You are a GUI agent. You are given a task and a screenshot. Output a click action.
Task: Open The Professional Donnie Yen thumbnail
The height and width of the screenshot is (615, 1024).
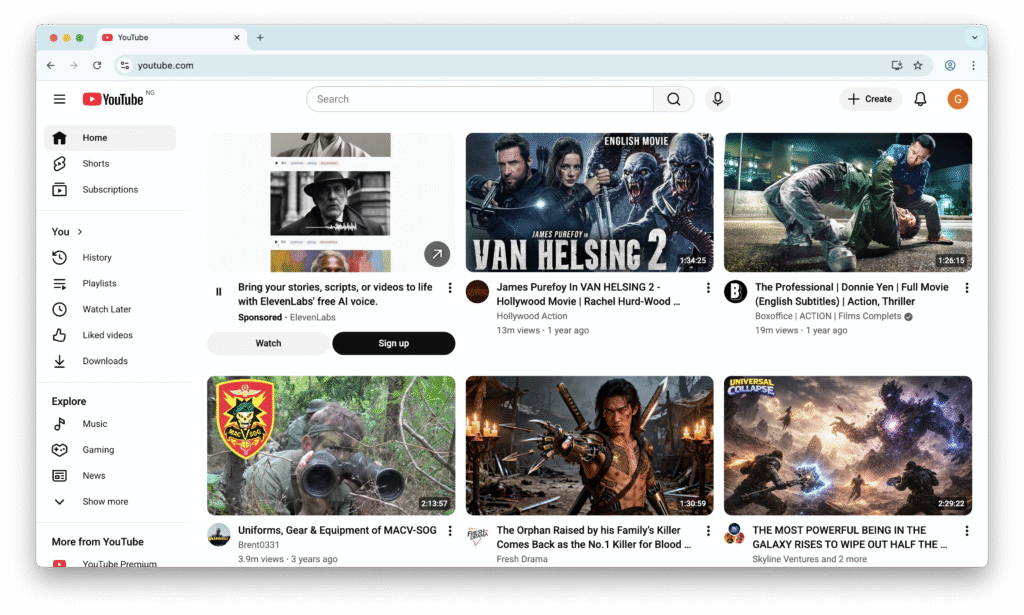pos(848,202)
